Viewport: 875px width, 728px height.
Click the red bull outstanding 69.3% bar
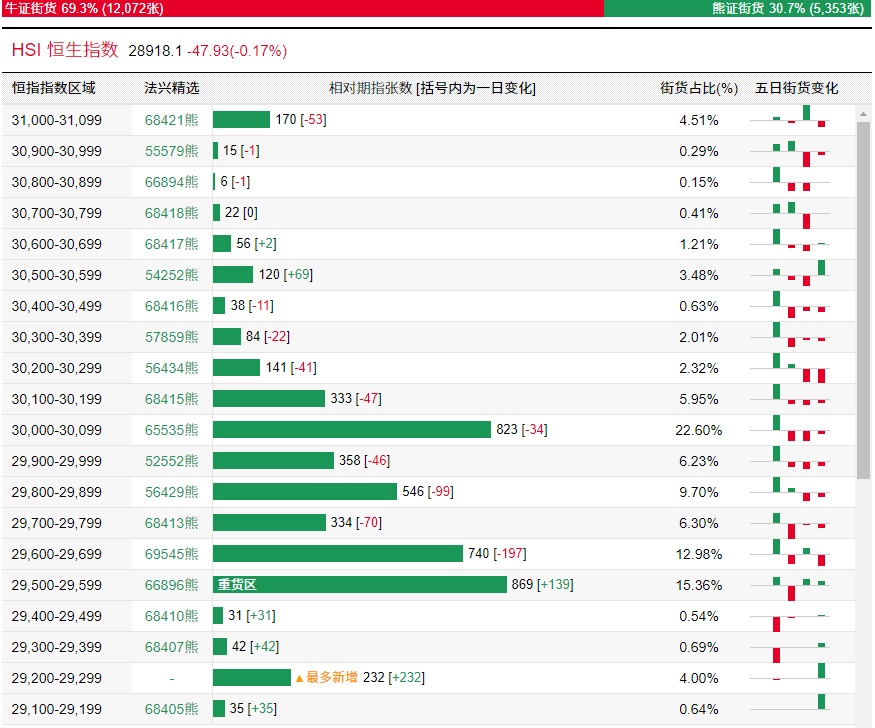pyautogui.click(x=302, y=8)
